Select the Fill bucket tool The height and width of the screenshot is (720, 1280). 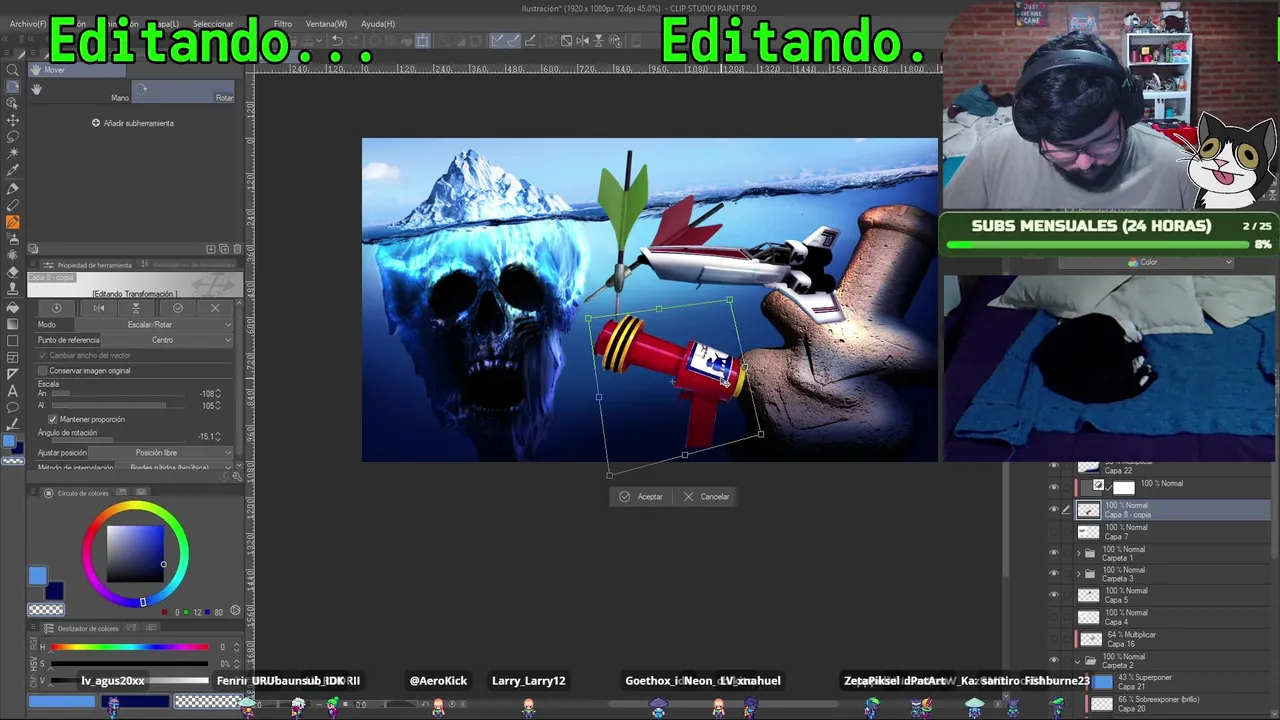(13, 306)
